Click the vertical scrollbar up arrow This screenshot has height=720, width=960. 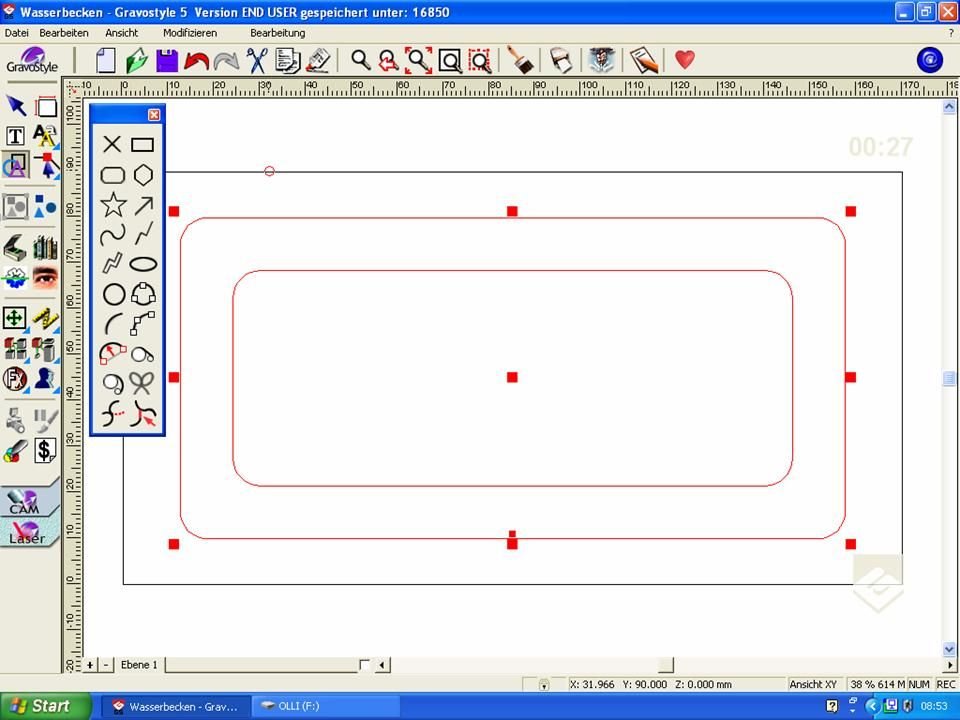click(x=949, y=107)
